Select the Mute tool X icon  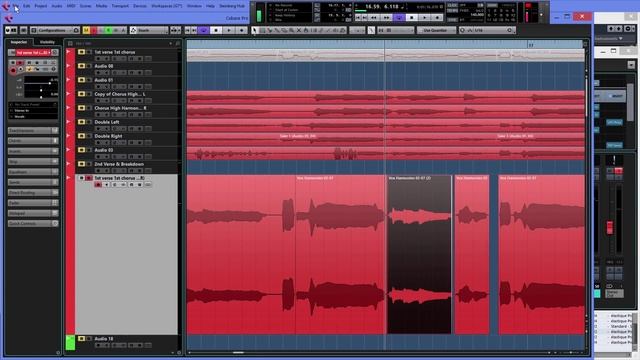pyautogui.click(x=299, y=30)
